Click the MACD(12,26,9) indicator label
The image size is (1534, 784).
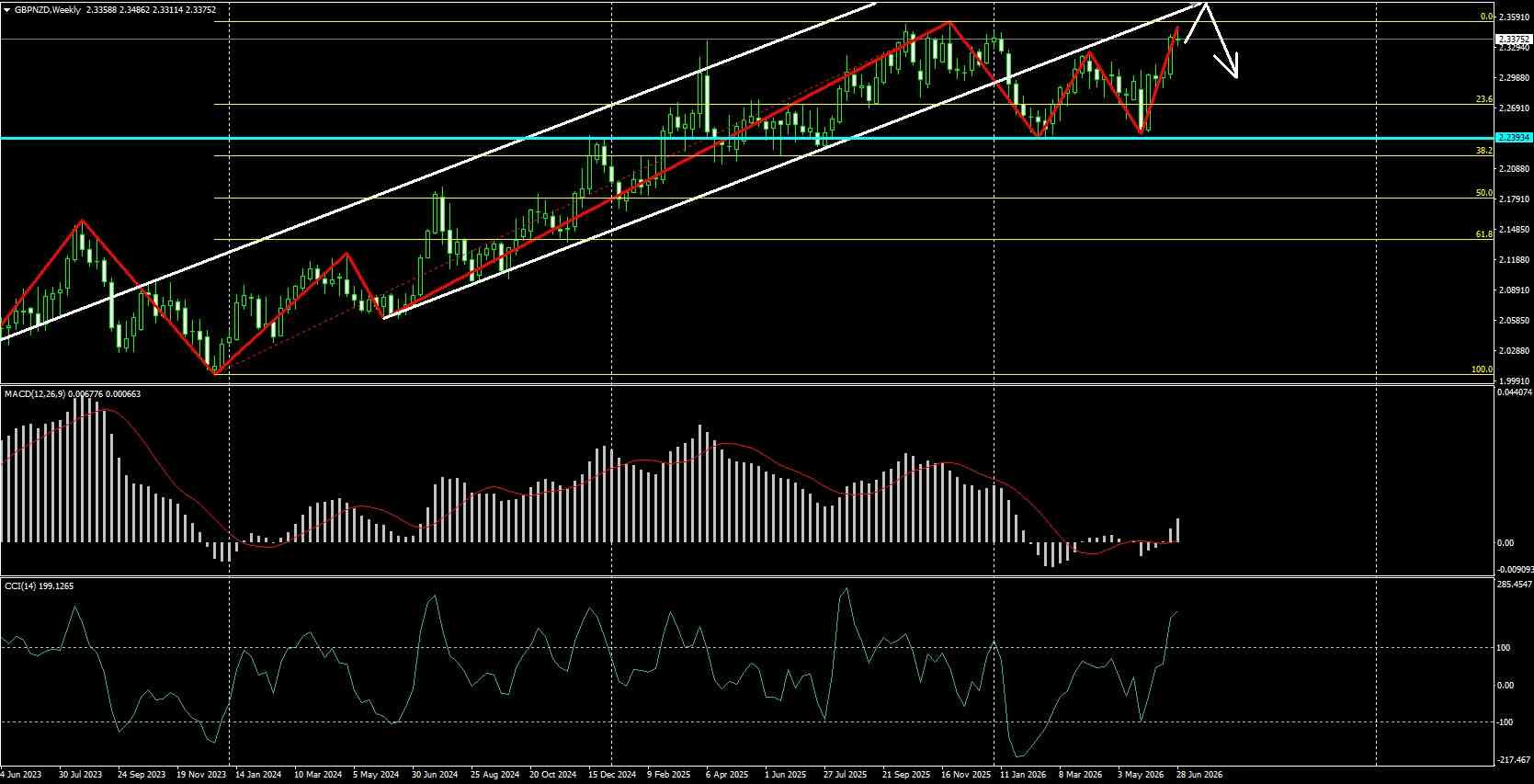coord(34,393)
